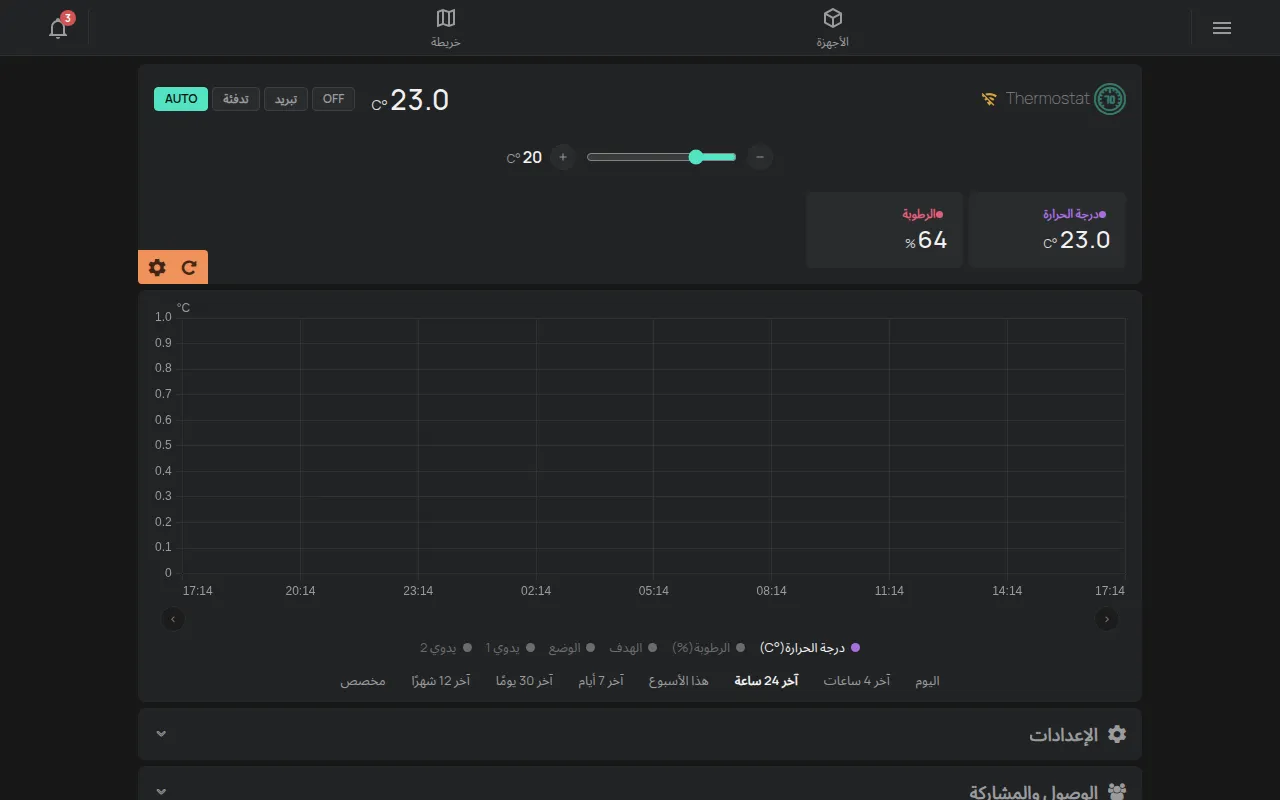This screenshot has width=1280, height=800.
Task: Select last 24 hours (آخر 24 ساعة) range
Action: coord(766,681)
